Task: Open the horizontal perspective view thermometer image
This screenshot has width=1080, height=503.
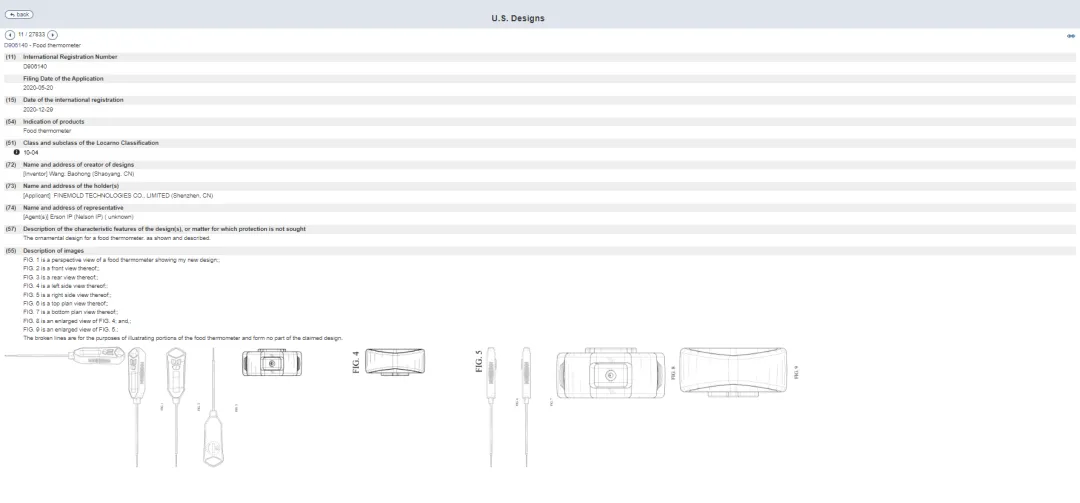Action: [x=64, y=356]
